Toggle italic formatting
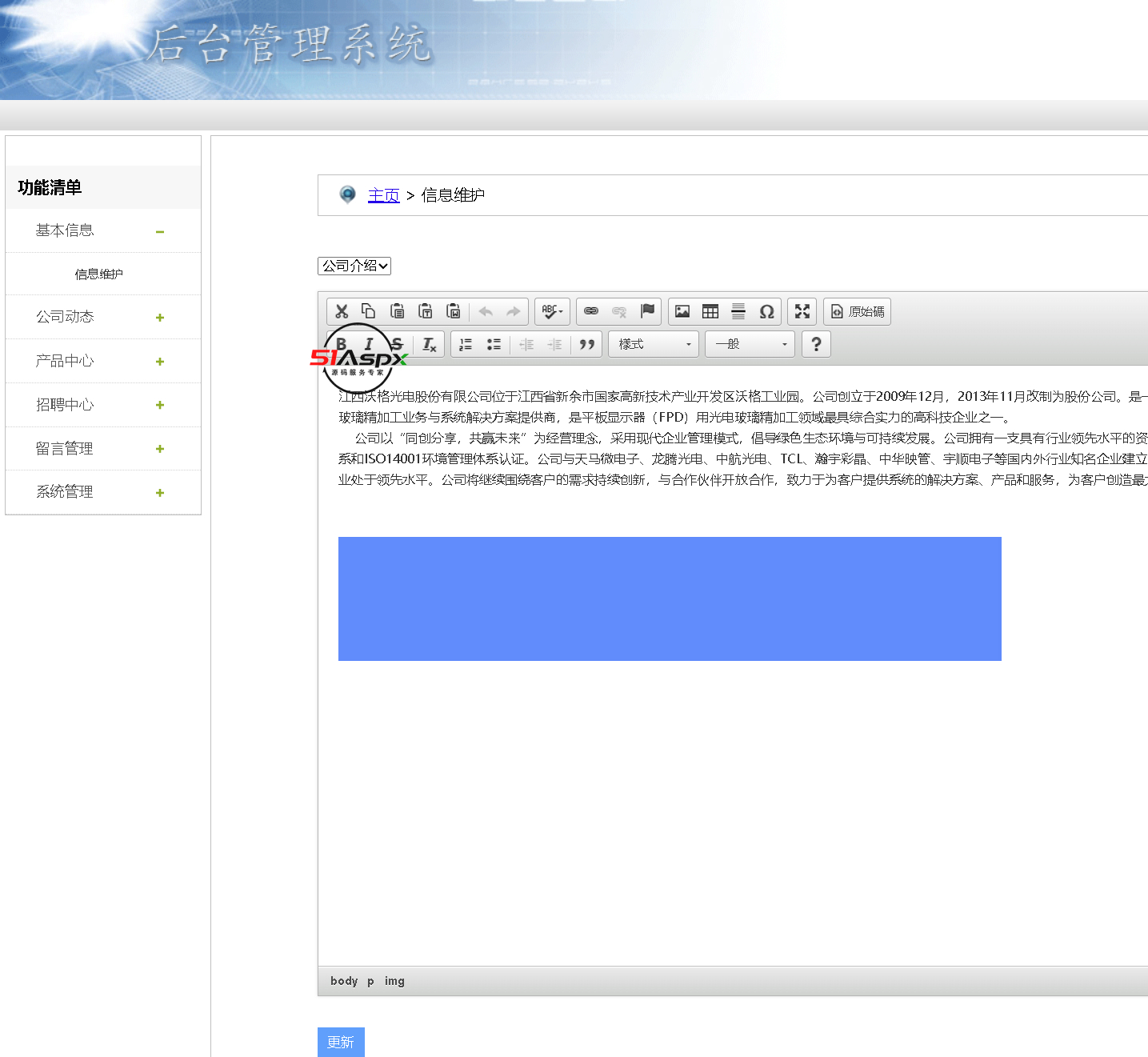 tap(369, 344)
